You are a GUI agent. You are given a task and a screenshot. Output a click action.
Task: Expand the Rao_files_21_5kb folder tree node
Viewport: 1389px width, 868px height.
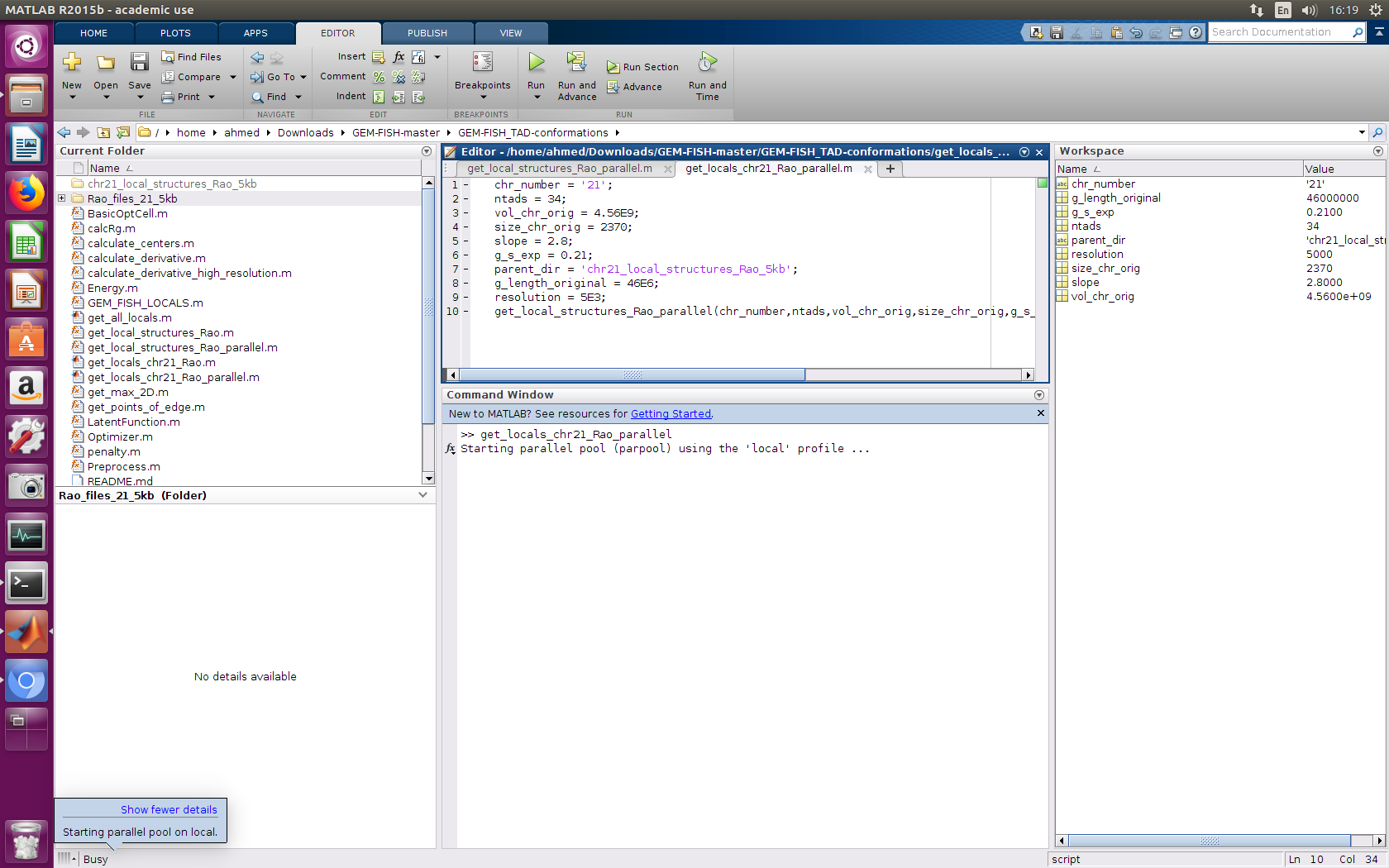point(62,198)
